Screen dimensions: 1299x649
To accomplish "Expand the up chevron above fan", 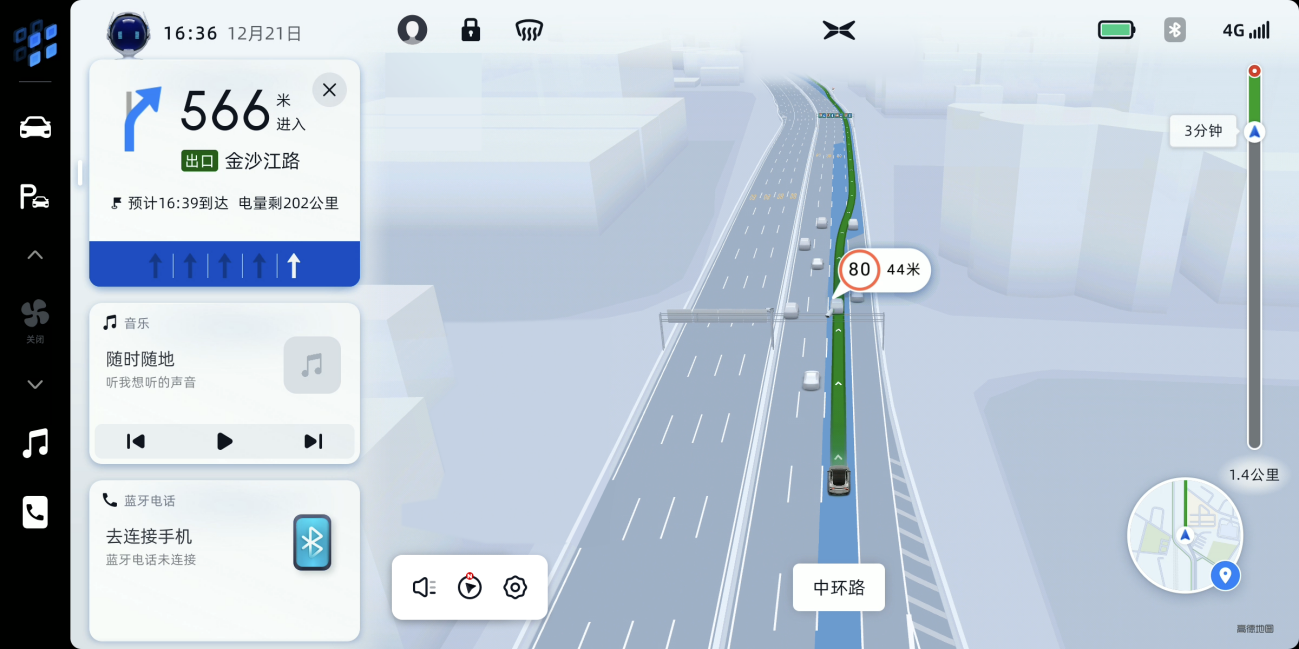I will (35, 255).
